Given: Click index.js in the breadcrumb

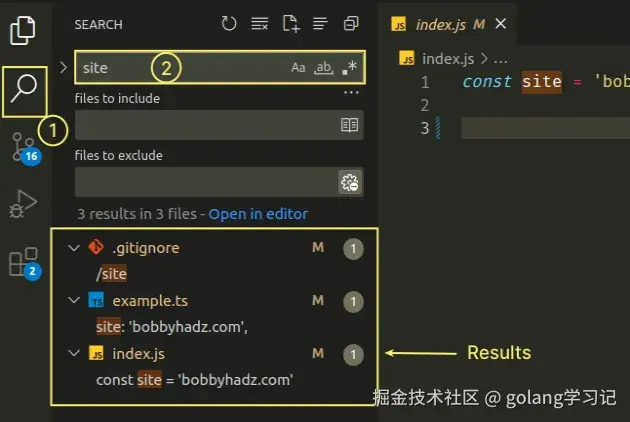Looking at the screenshot, I should pos(448,59).
